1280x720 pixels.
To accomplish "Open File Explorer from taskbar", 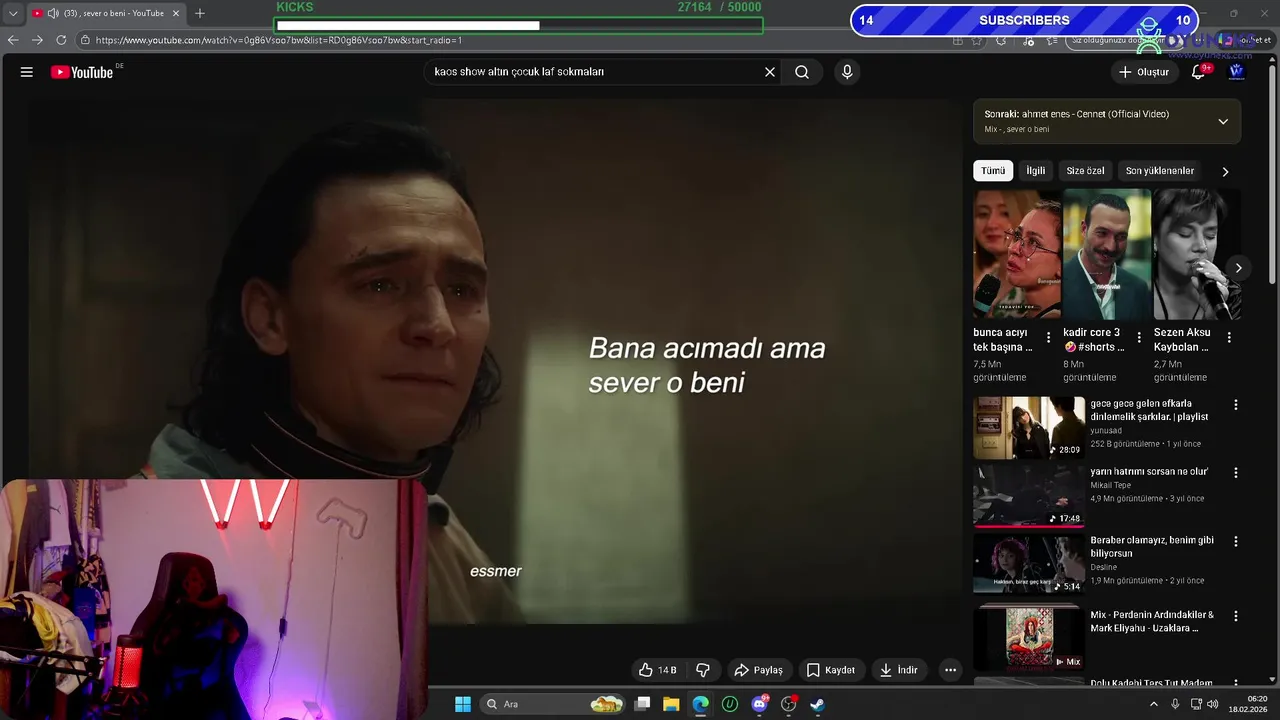I will 671,704.
